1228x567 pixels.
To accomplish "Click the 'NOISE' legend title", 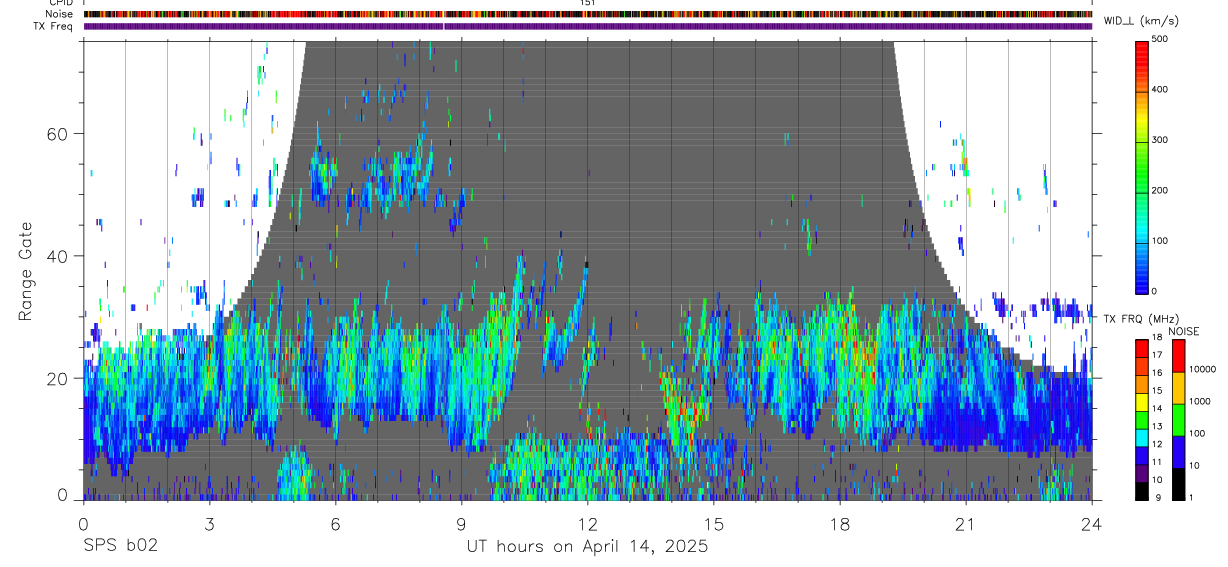I will coord(1183,331).
